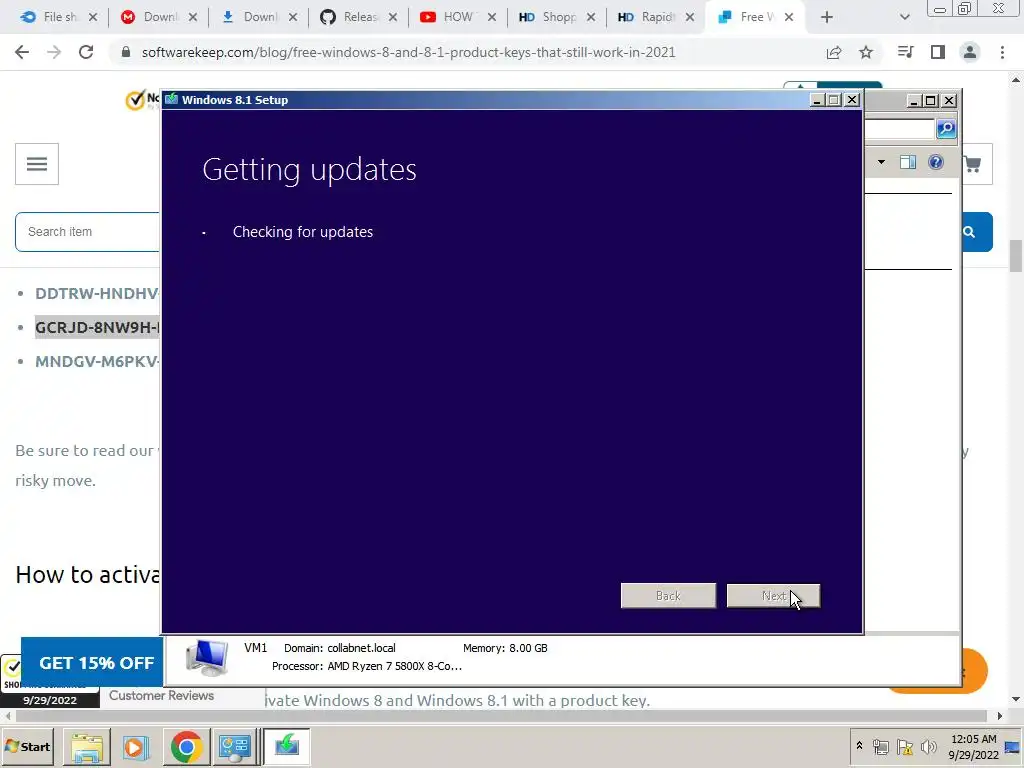Expand the Chrome tab search chevron
The height and width of the screenshot is (768, 1024).
pos(904,18)
